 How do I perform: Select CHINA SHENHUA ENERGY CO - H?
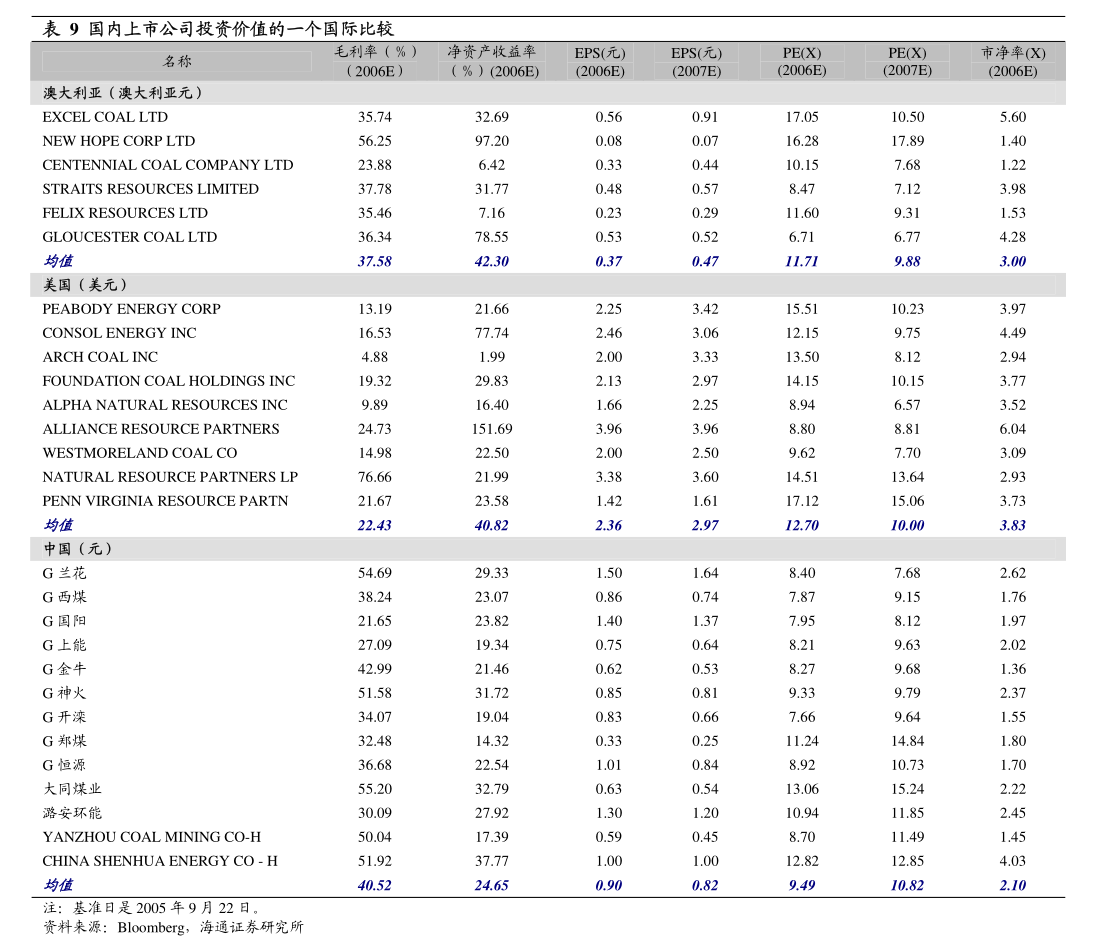tap(160, 861)
